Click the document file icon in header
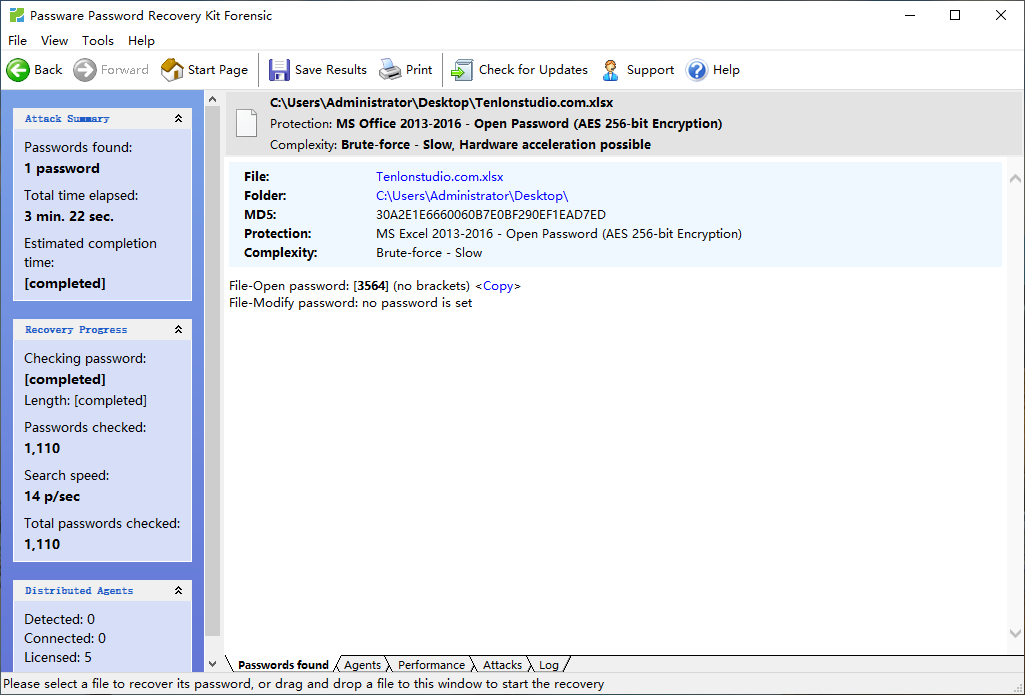 [246, 123]
